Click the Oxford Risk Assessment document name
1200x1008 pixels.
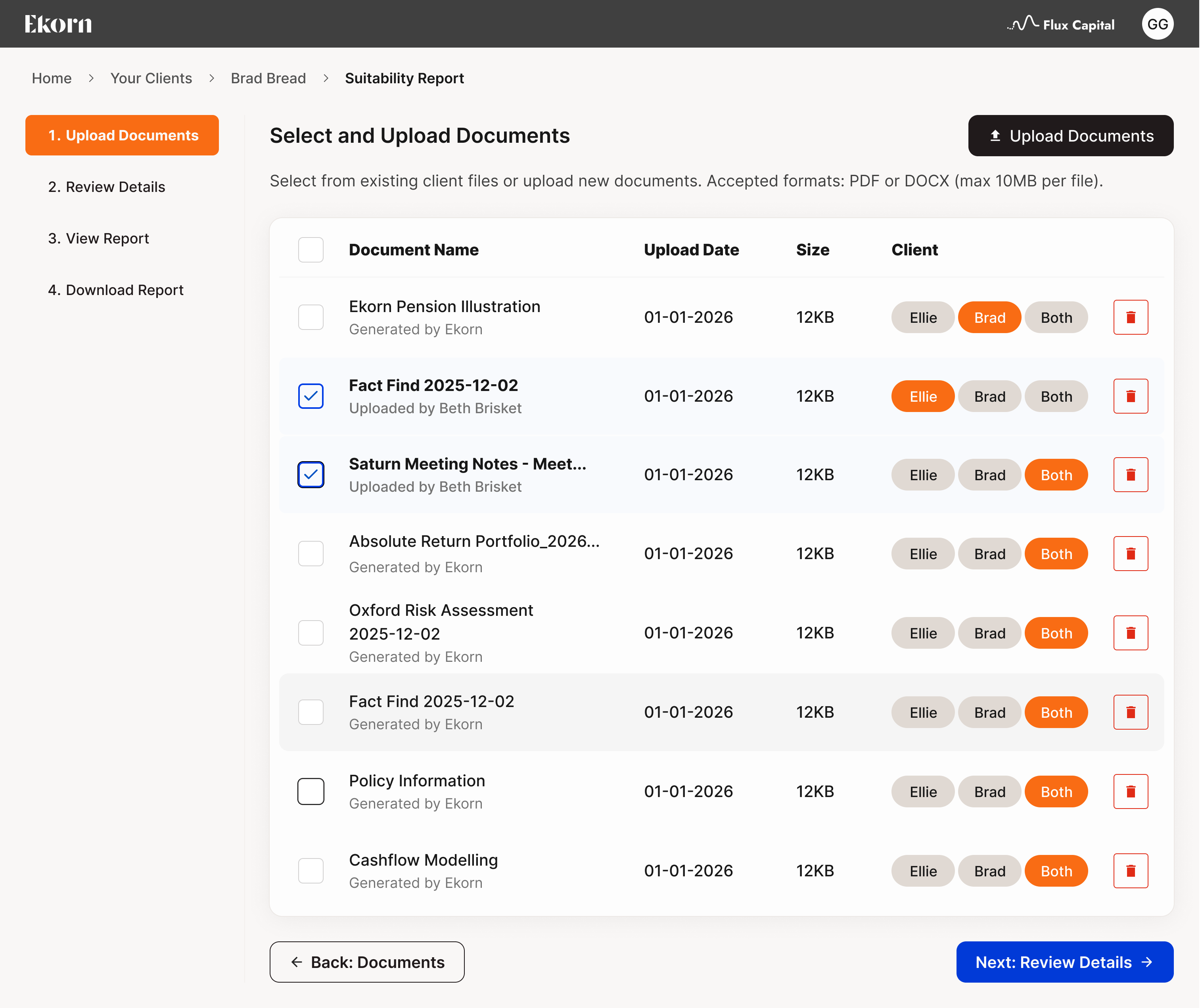(x=441, y=622)
